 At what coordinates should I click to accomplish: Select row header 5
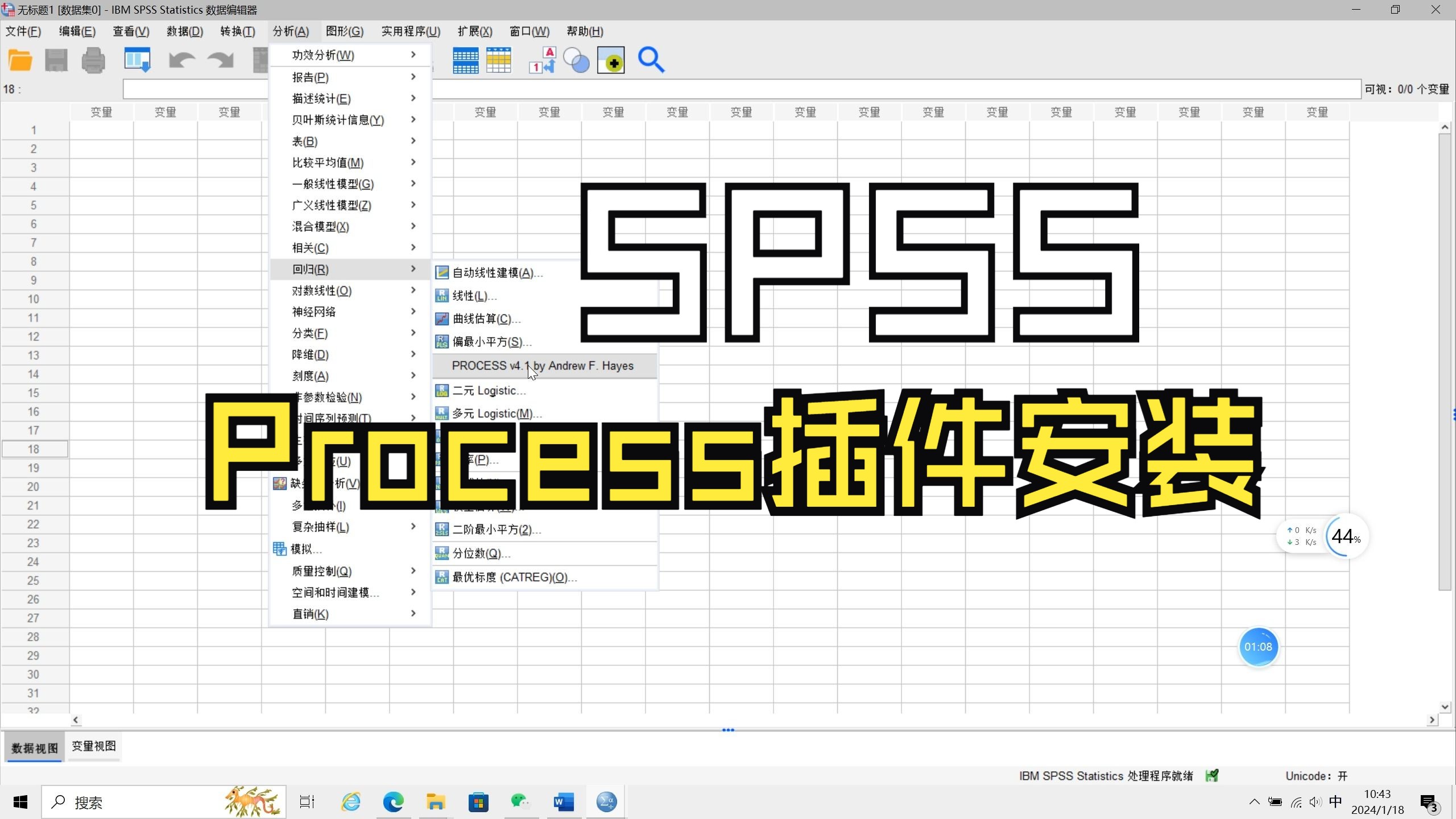(x=34, y=205)
